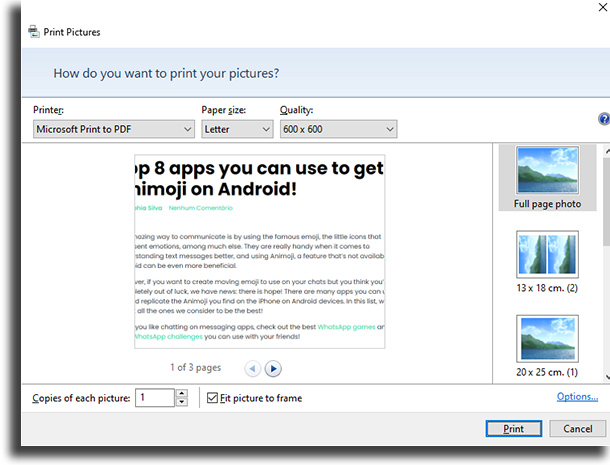This screenshot has width=610, height=465.
Task: Click the Print button
Action: coord(514,428)
